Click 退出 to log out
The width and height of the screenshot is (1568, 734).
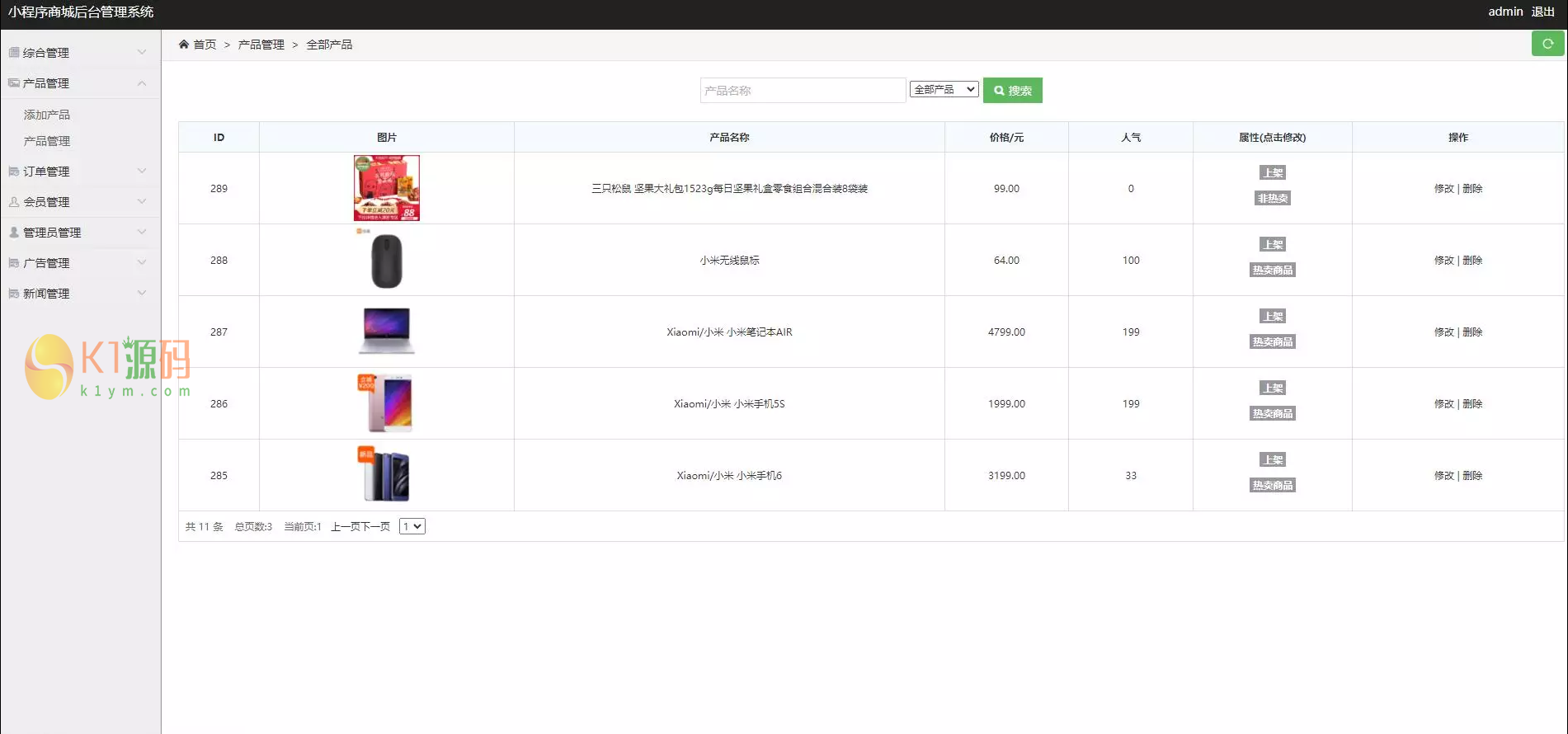1543,12
